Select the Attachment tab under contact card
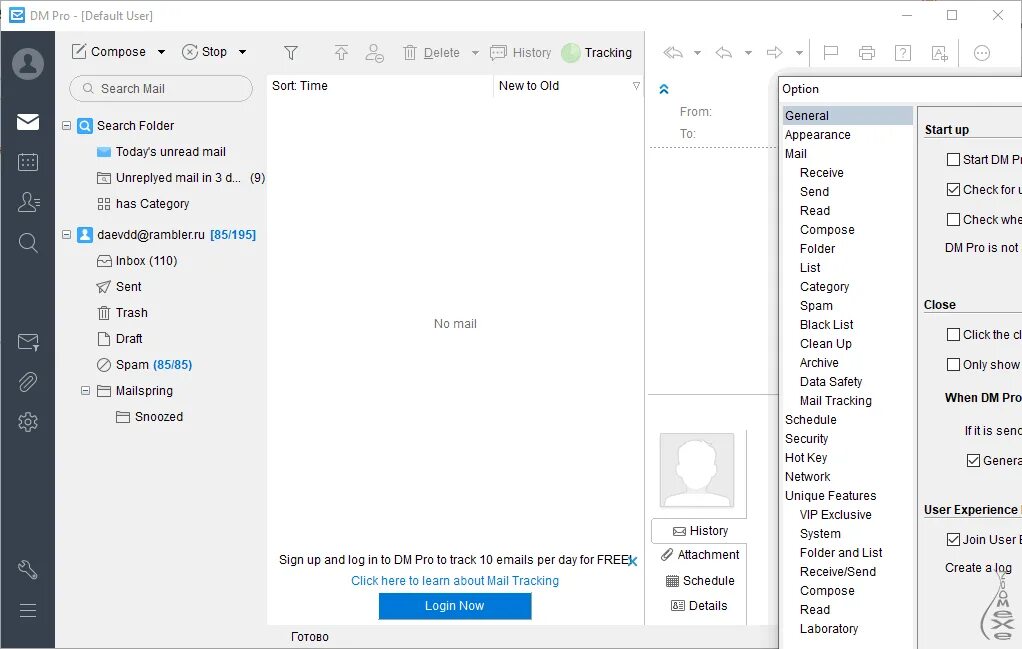This screenshot has width=1022, height=649. pyautogui.click(x=699, y=555)
